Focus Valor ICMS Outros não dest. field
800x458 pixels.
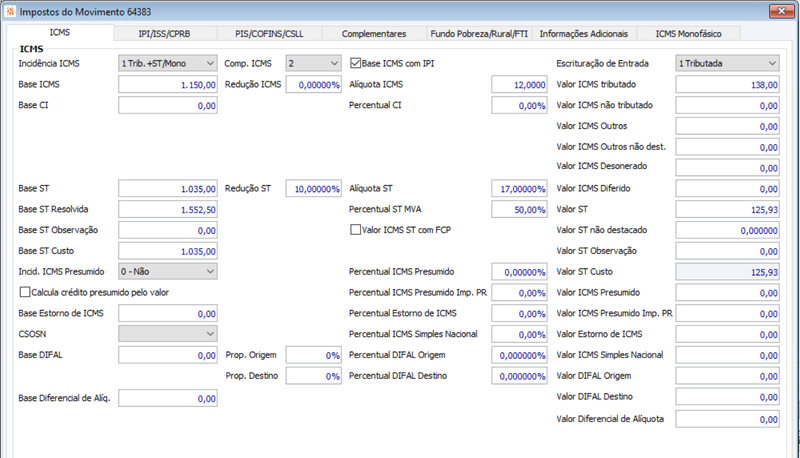pos(728,147)
